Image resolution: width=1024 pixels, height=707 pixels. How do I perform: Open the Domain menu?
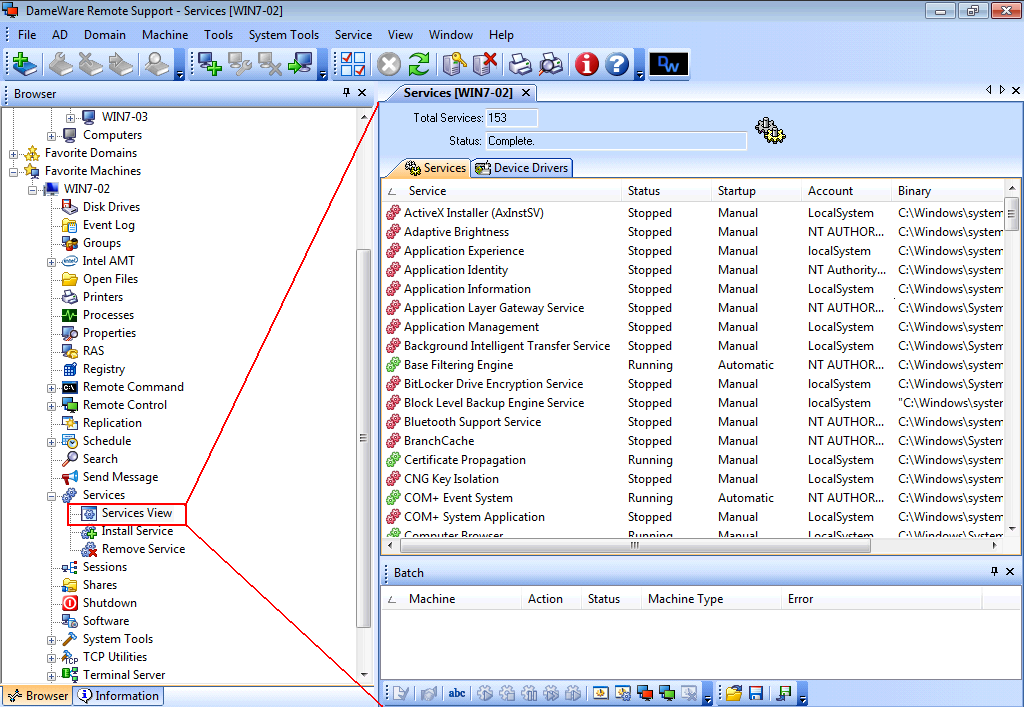pos(104,35)
